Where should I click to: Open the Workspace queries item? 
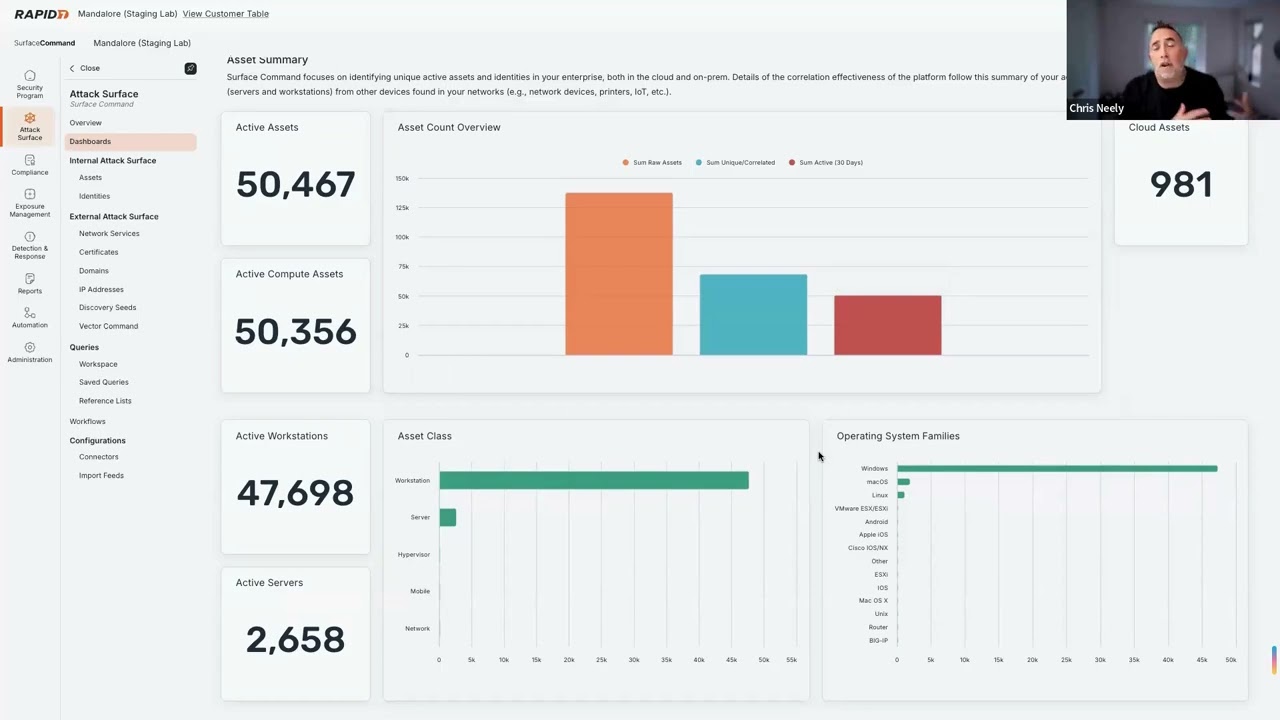[x=98, y=364]
